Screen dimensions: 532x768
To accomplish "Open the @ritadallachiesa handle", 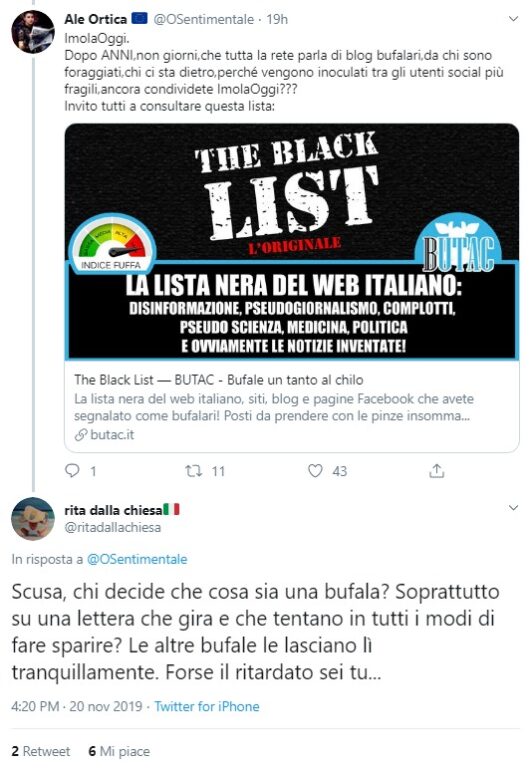I will point(113,528).
